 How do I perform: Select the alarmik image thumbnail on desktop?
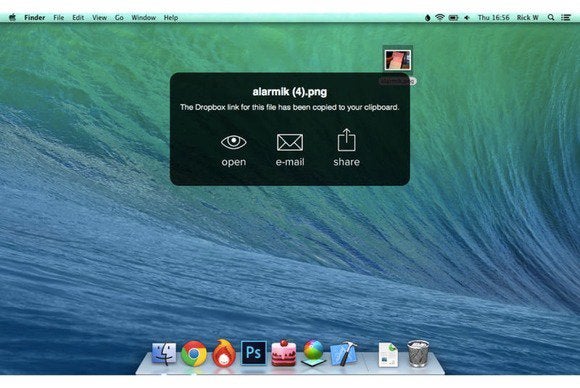point(398,60)
